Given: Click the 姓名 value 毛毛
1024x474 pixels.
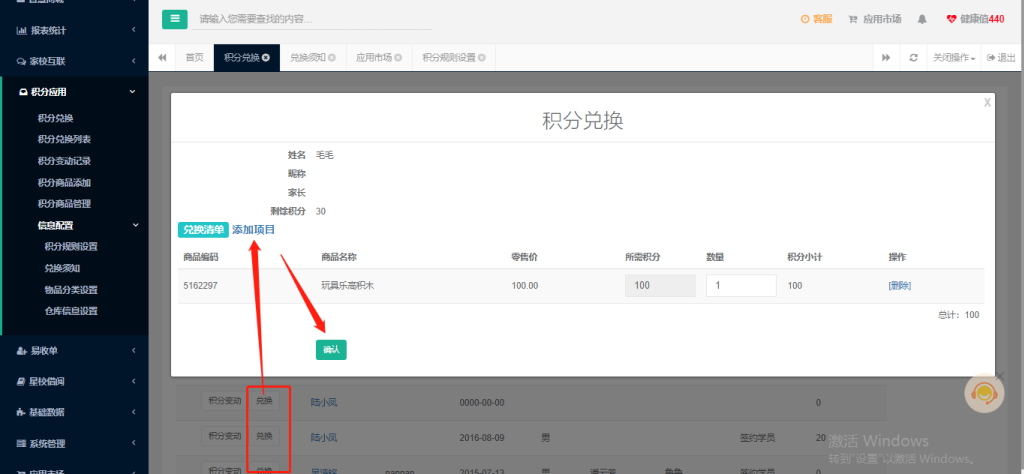Looking at the screenshot, I should [x=325, y=155].
